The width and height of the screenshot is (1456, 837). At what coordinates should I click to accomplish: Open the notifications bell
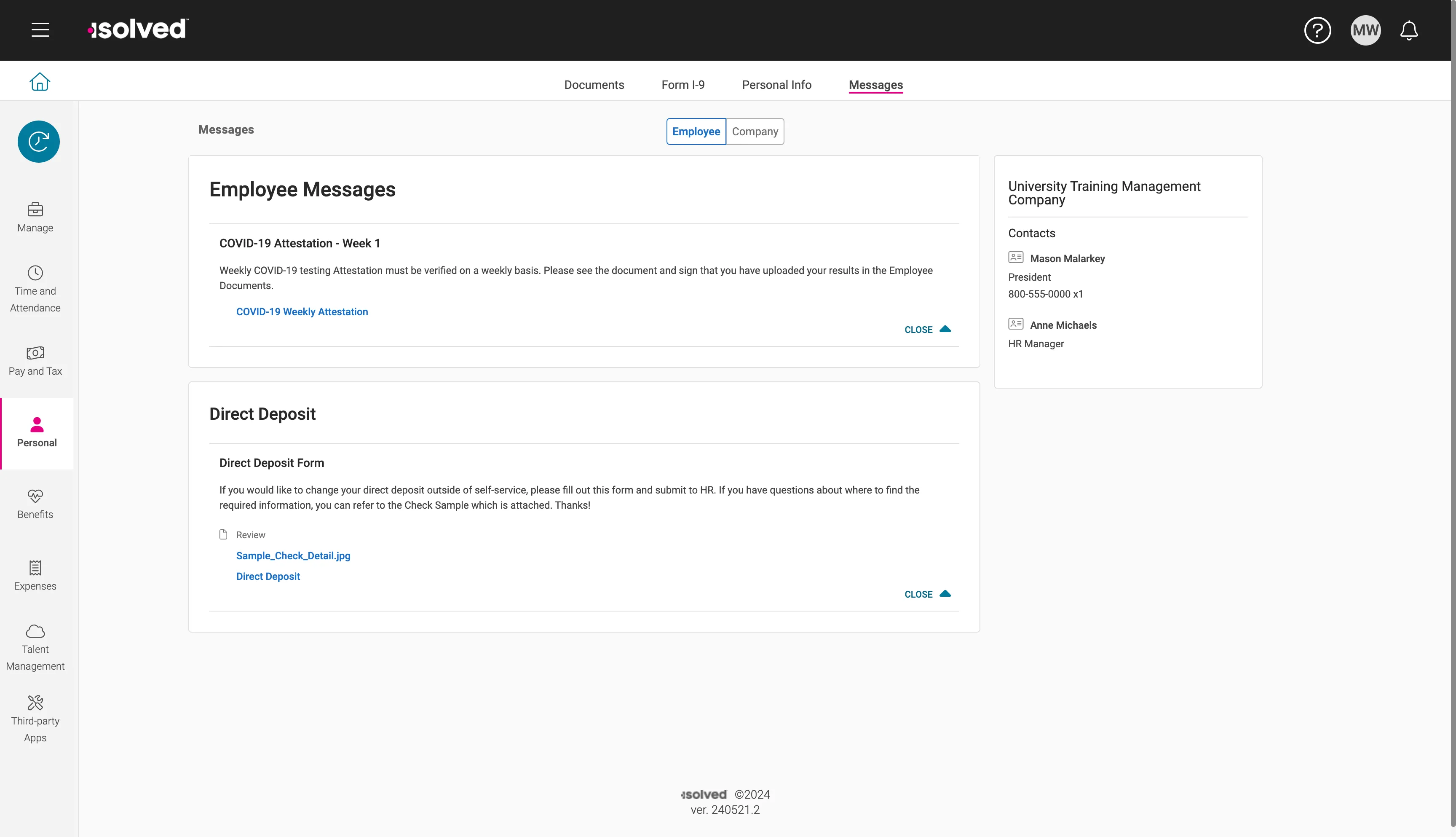click(x=1409, y=30)
